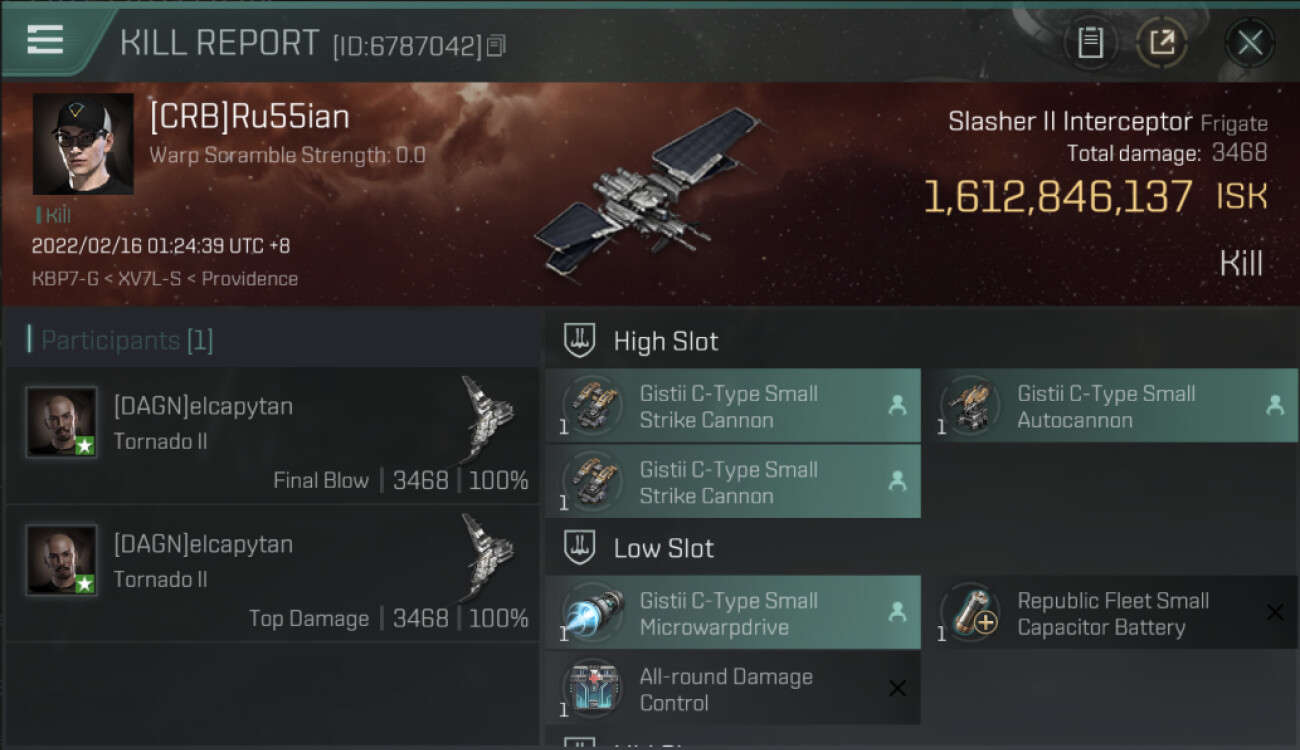Open the hamburger menu icon

point(45,40)
